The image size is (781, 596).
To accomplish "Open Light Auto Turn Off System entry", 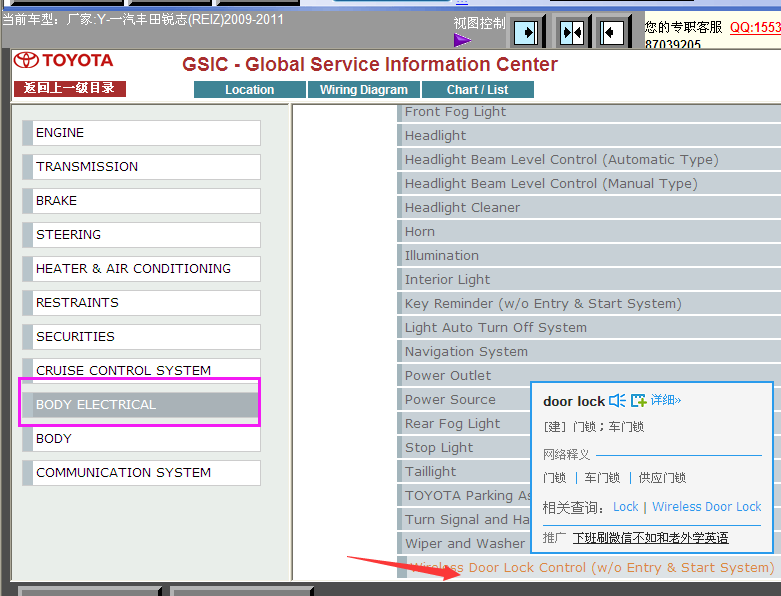I will tap(589, 327).
